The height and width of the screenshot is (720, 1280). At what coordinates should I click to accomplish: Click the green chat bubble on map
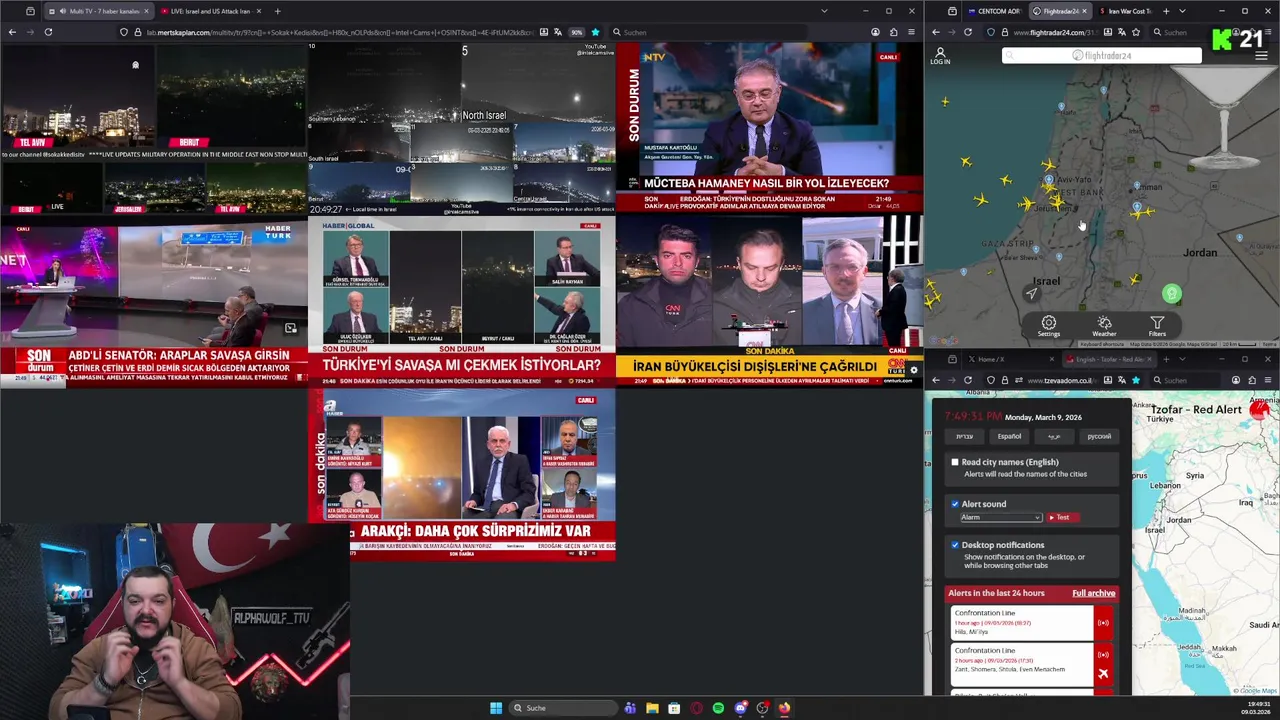point(1172,294)
